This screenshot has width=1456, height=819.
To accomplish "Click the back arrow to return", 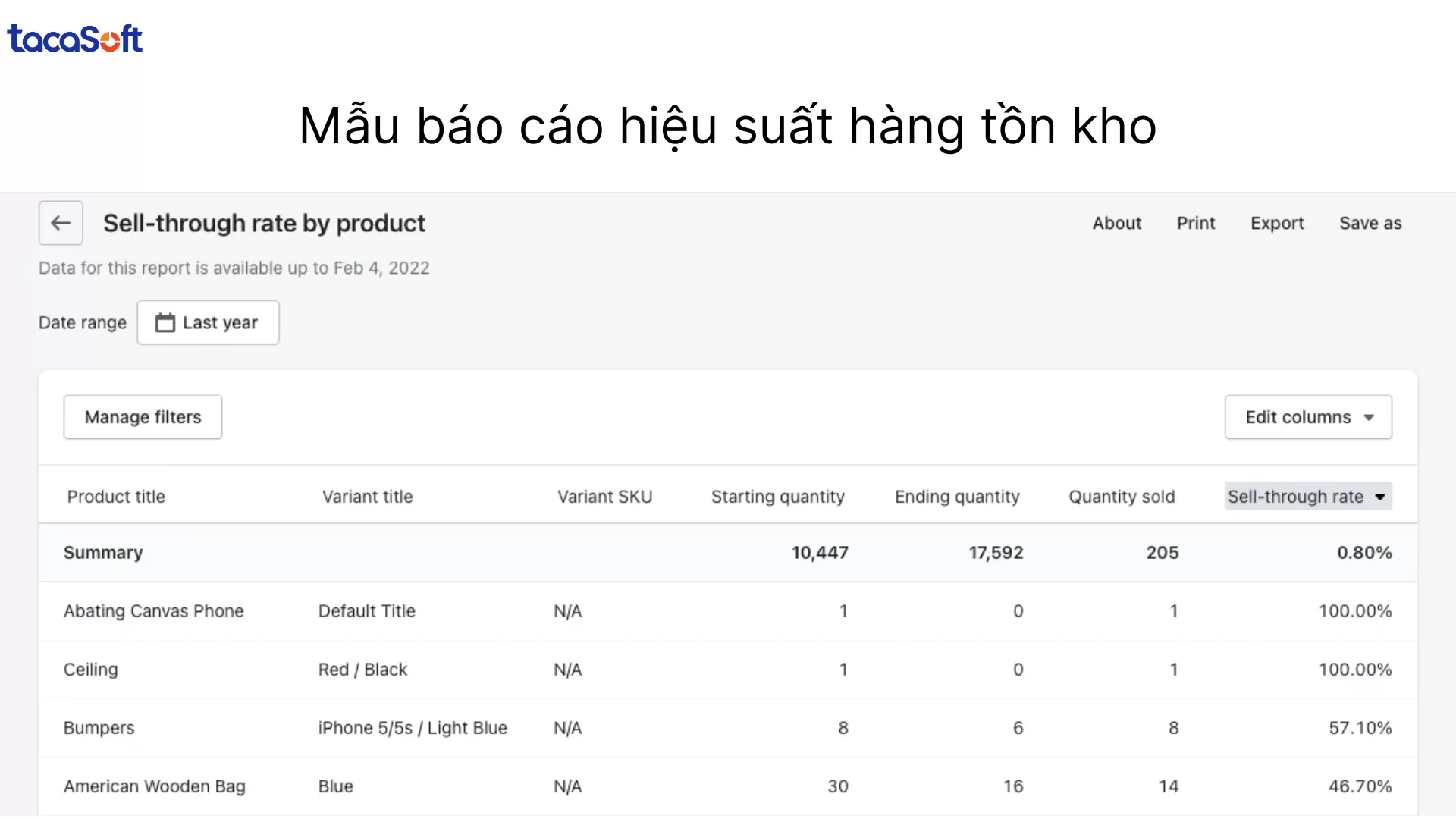I will pos(60,222).
